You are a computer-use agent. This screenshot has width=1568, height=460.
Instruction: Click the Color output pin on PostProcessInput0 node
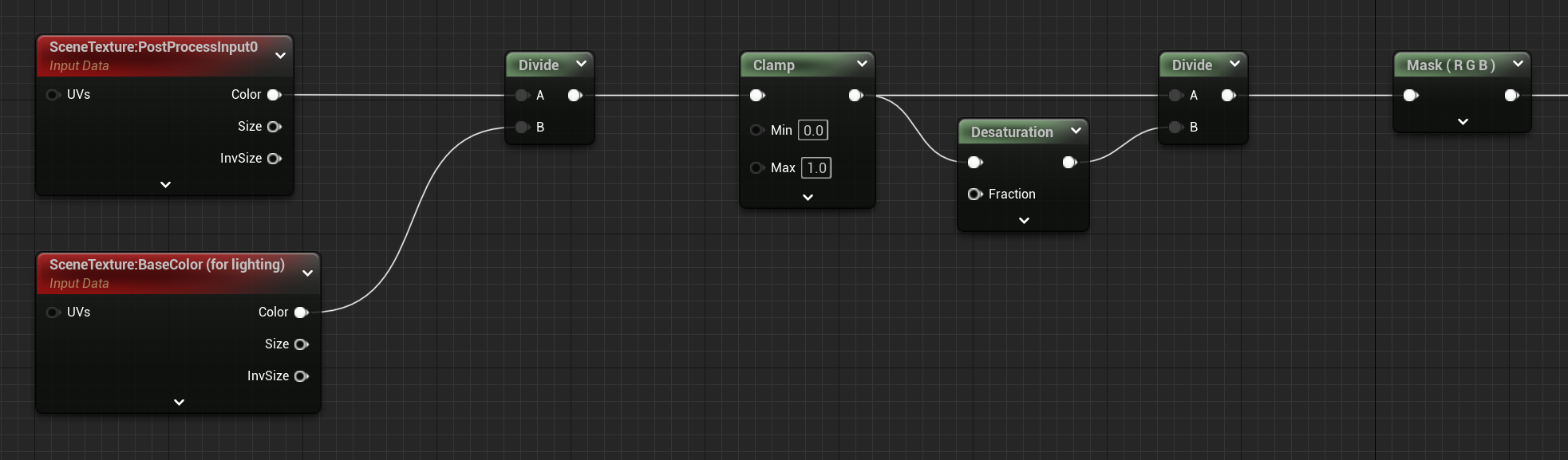[x=274, y=95]
